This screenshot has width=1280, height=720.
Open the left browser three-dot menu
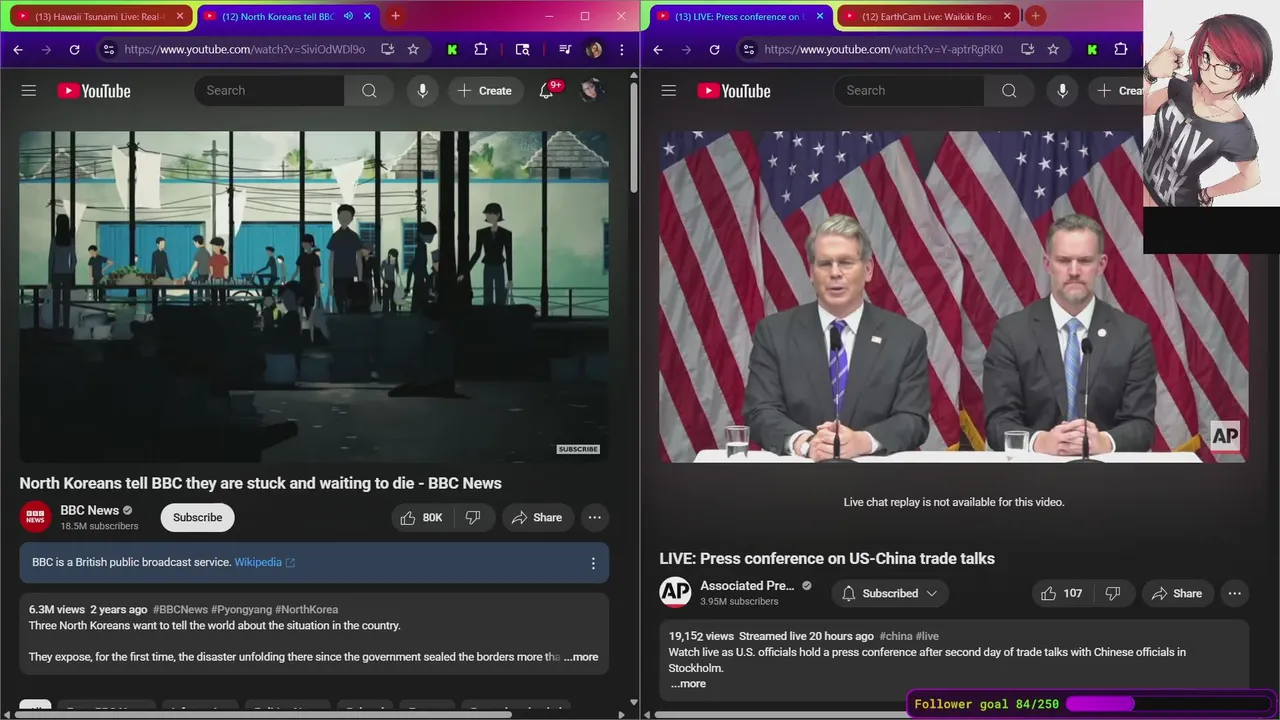click(x=622, y=49)
